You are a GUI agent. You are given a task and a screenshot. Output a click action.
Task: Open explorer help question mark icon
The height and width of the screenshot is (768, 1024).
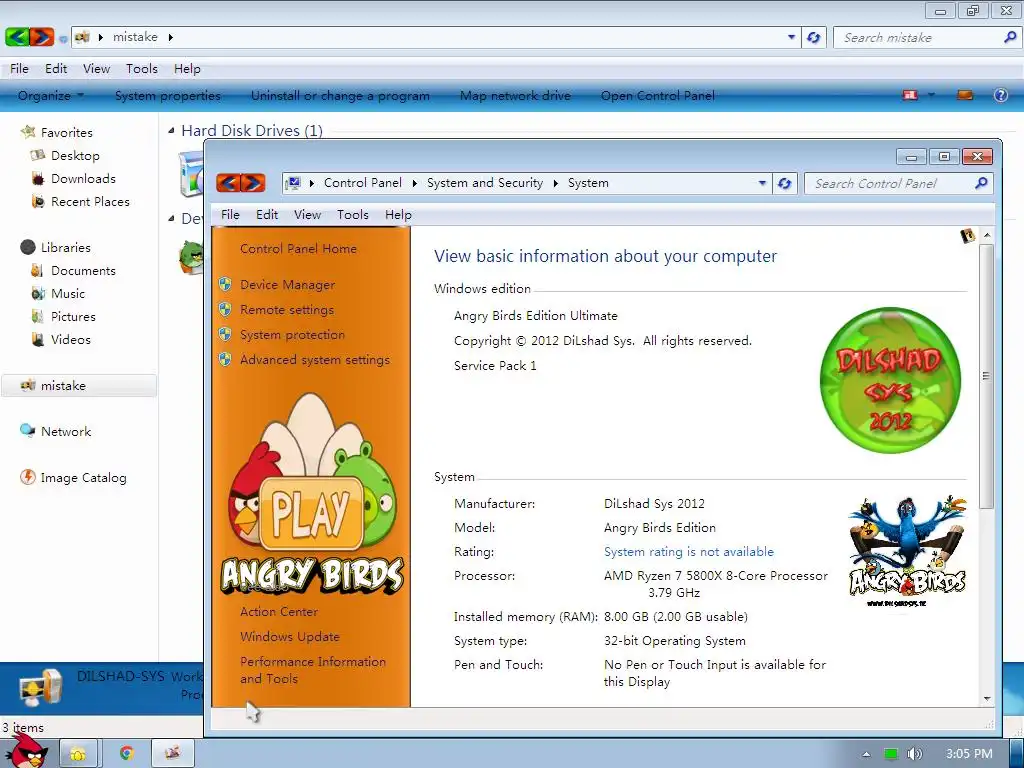click(x=1000, y=95)
